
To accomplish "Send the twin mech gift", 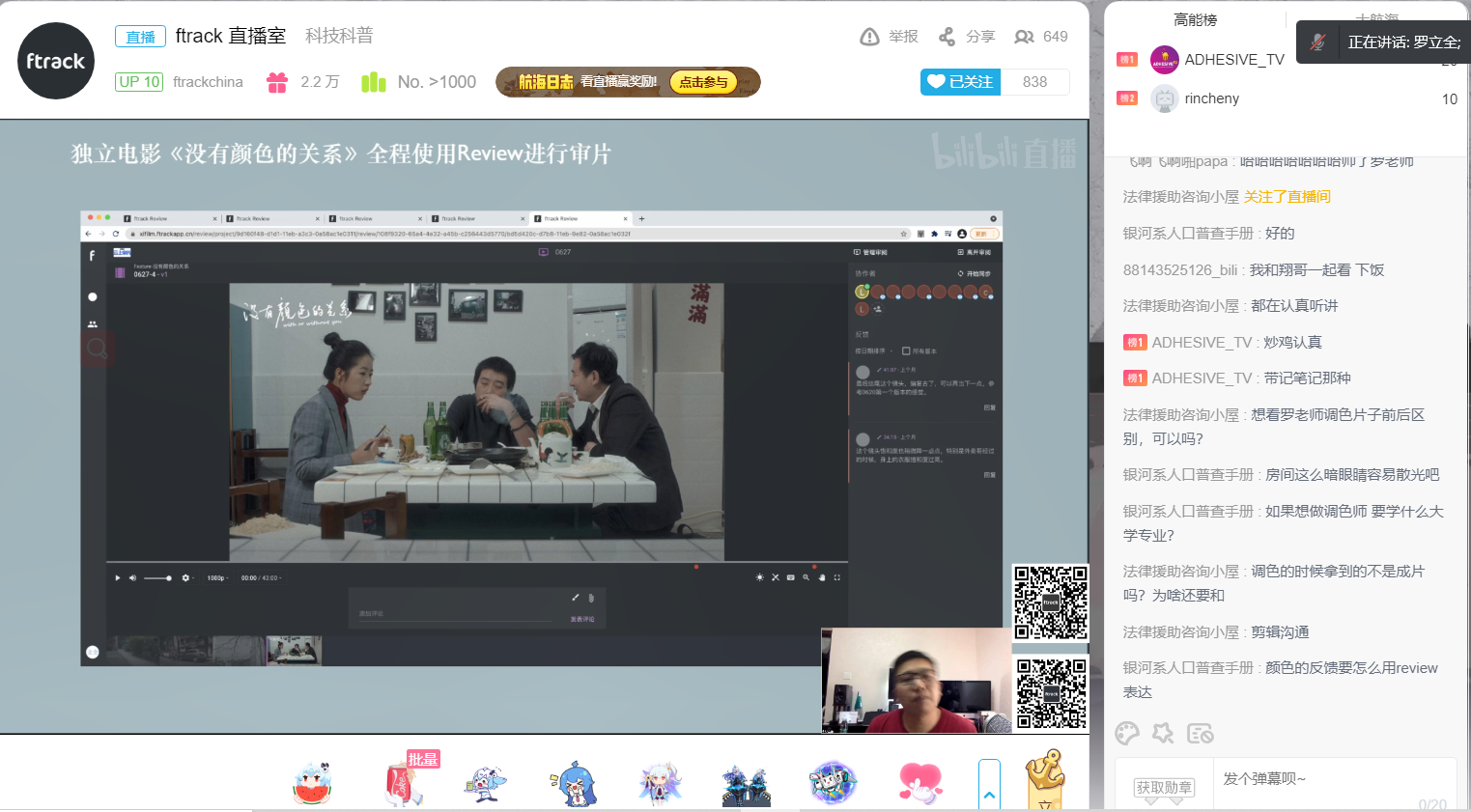I will click(746, 783).
